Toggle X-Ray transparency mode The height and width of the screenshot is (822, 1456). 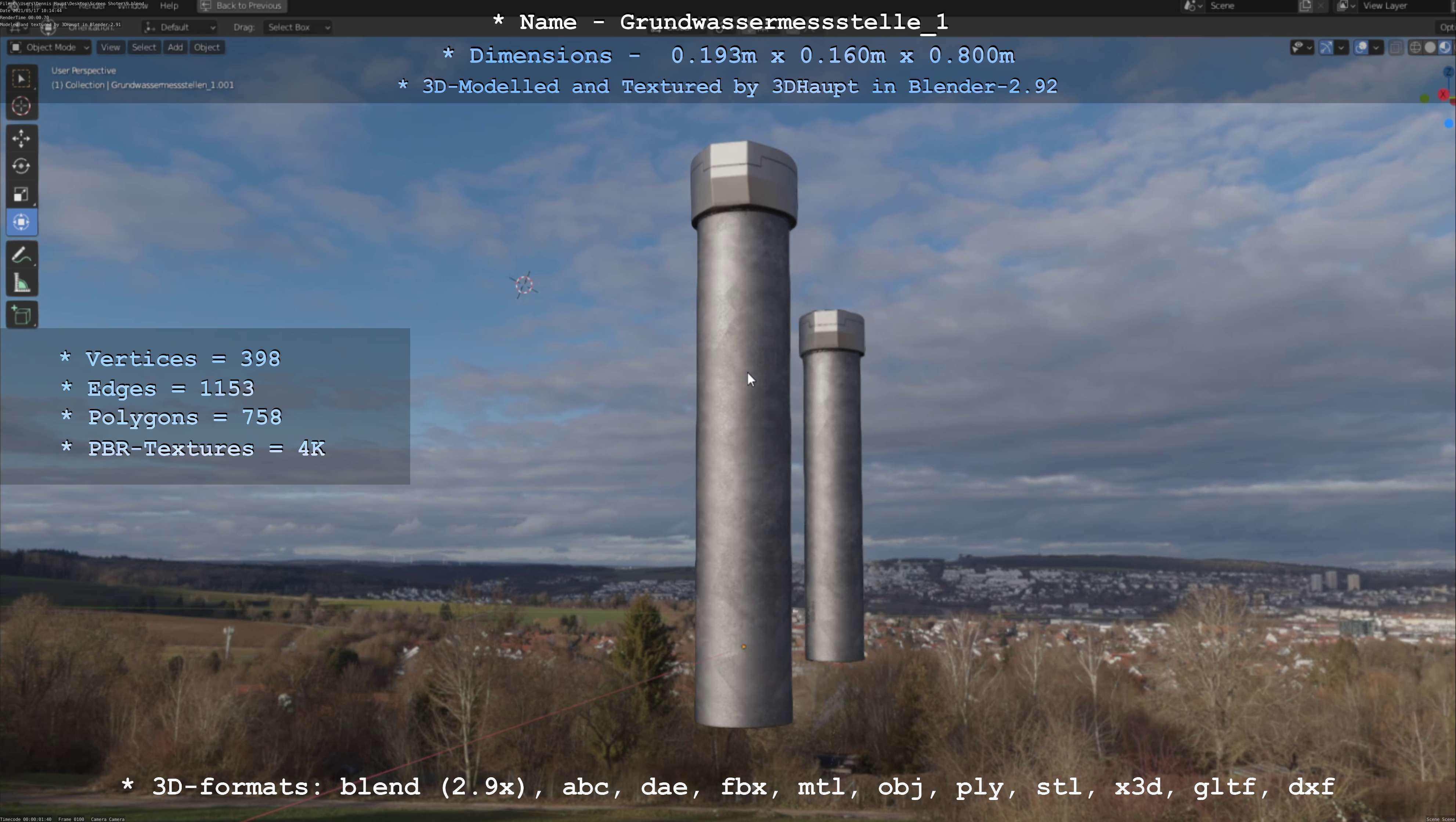[x=1395, y=47]
